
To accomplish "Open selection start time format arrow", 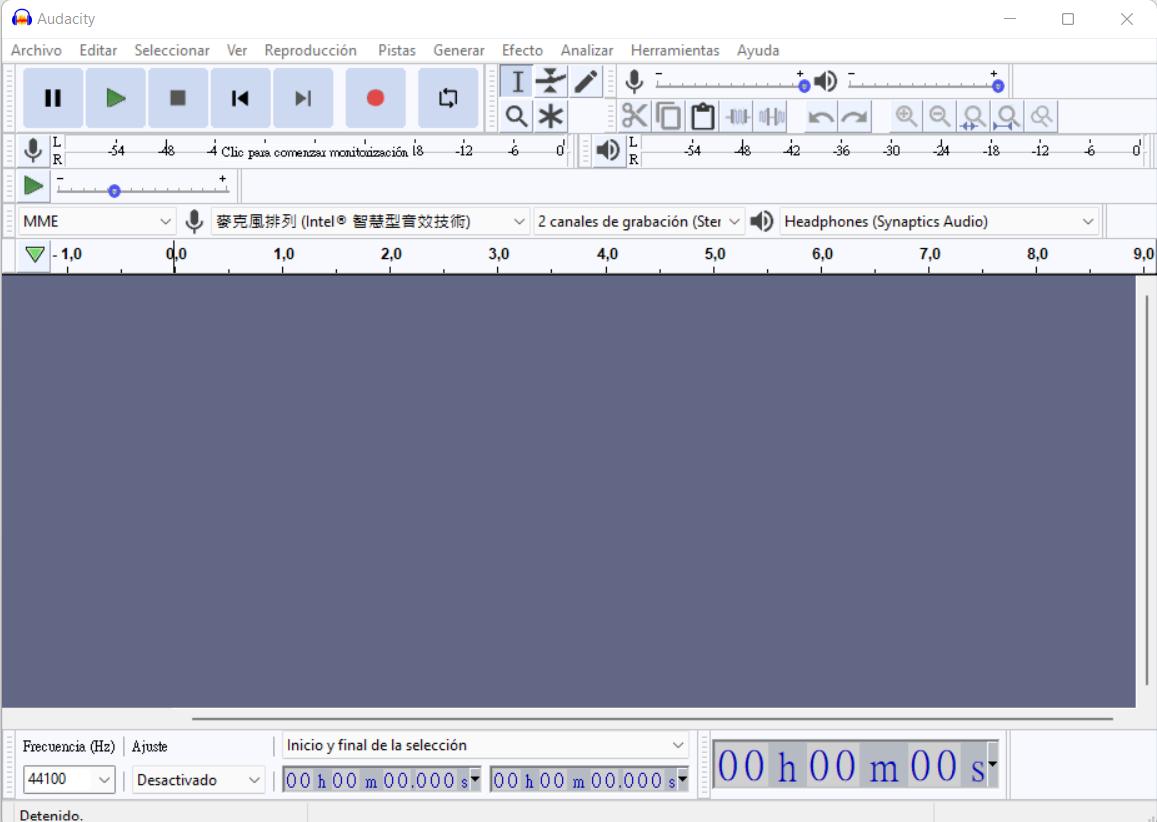I will point(474,778).
